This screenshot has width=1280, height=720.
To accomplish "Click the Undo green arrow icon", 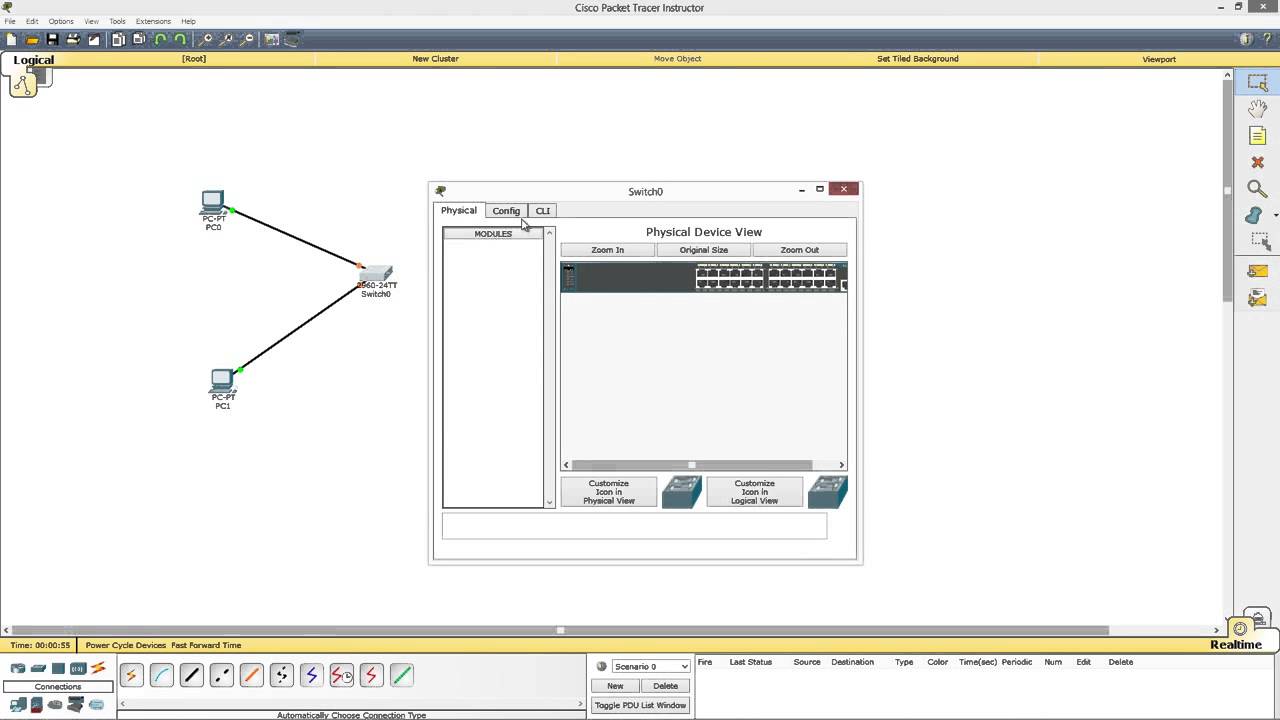I will pos(160,40).
